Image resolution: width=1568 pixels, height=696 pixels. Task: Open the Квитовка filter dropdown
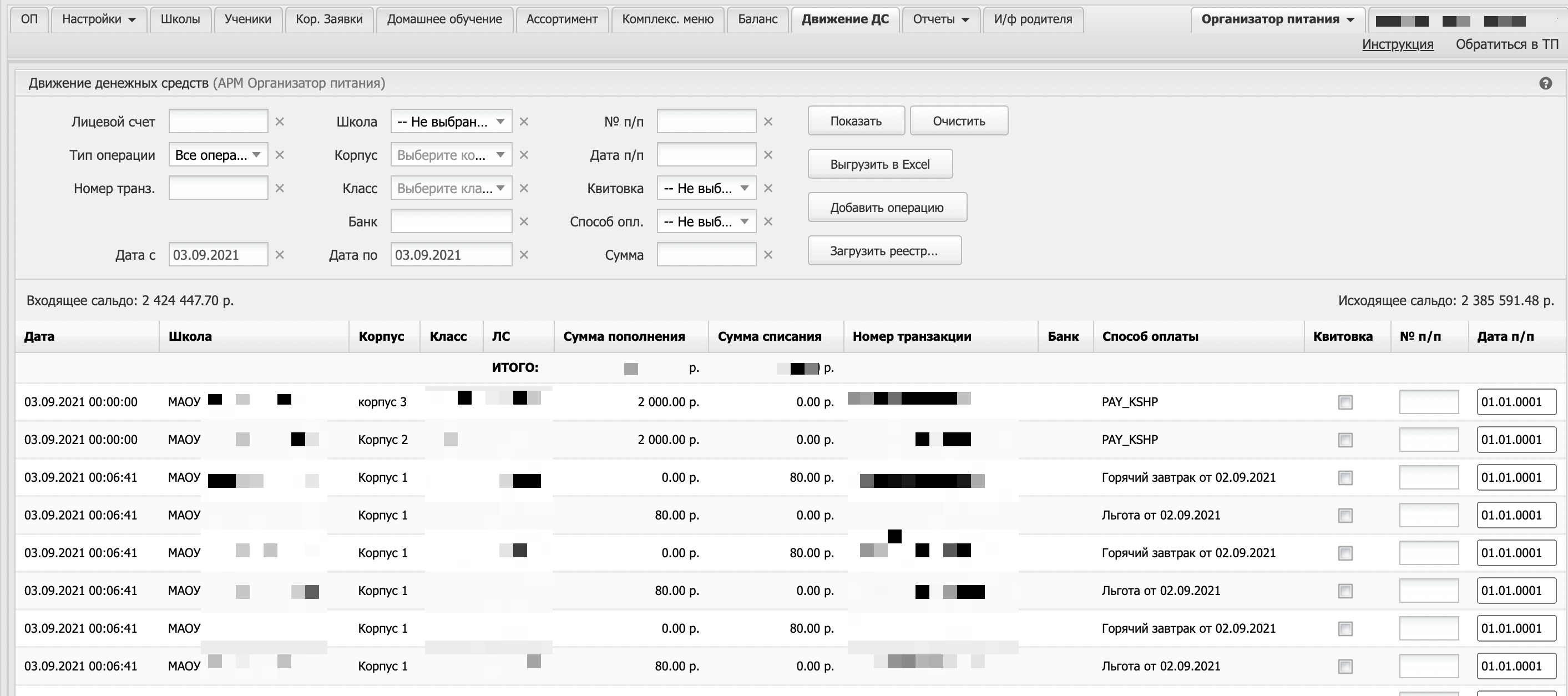point(706,188)
